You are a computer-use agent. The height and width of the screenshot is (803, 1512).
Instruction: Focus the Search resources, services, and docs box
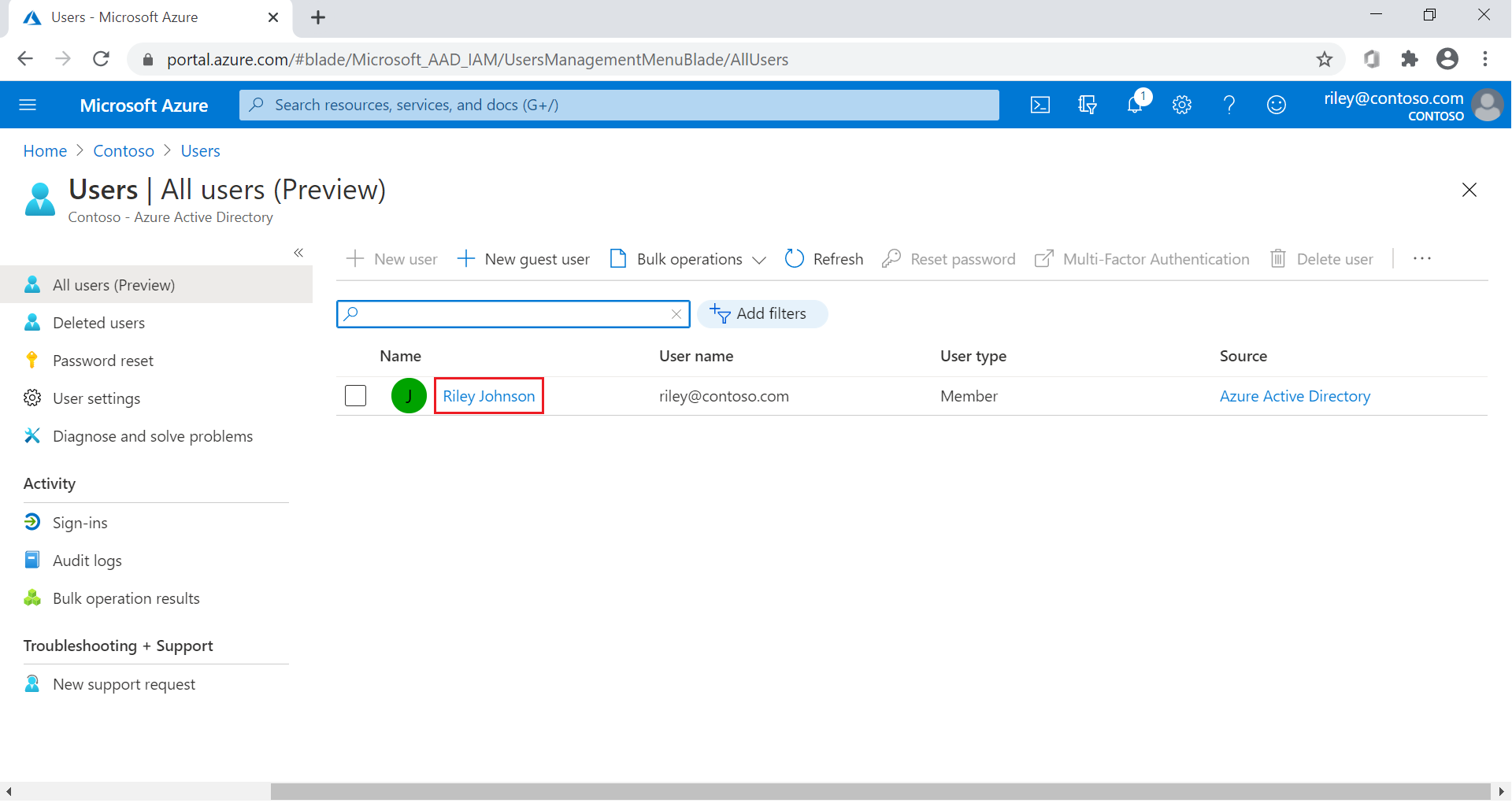click(x=619, y=105)
